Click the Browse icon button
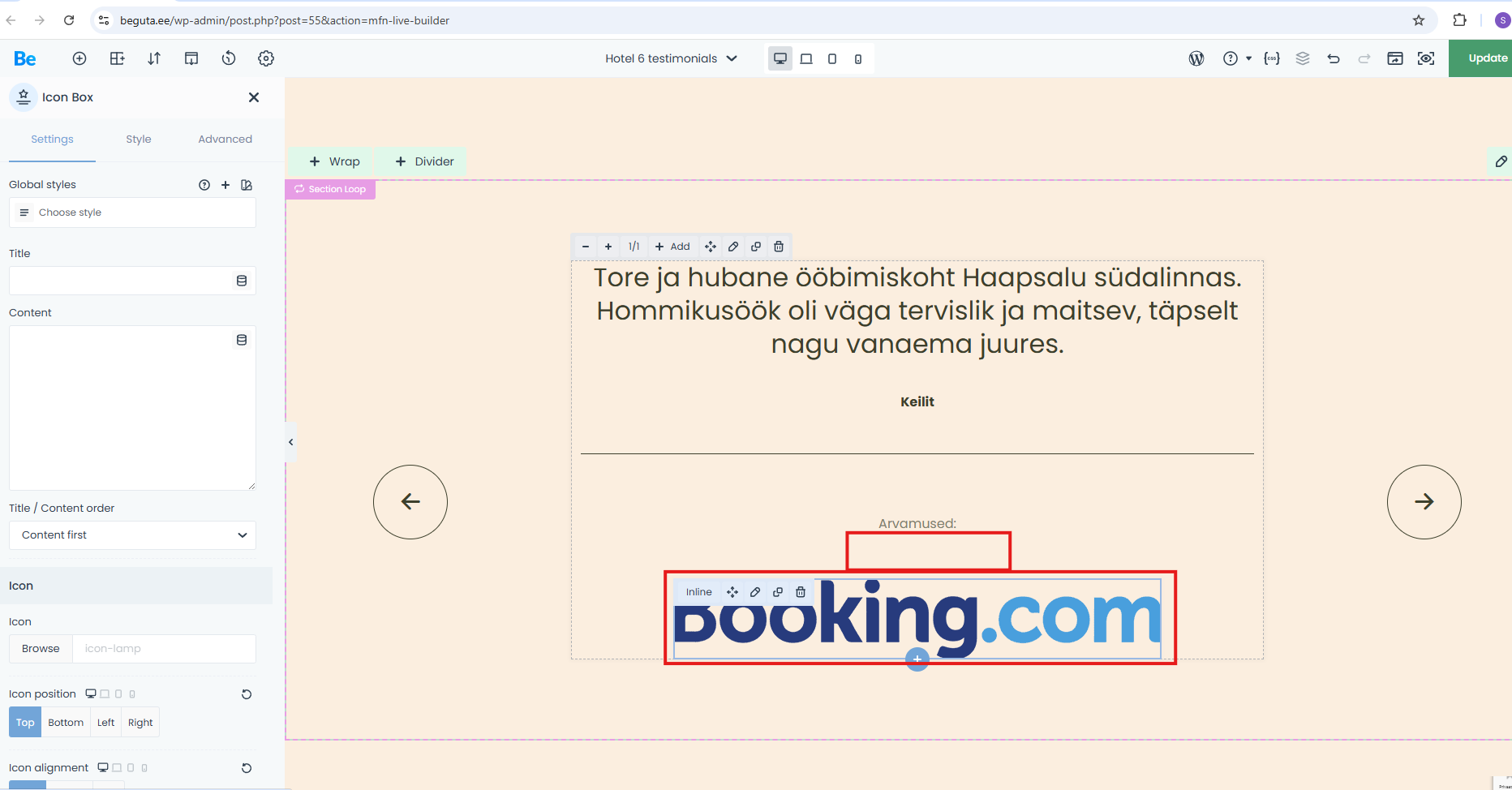This screenshot has width=1512, height=790. coord(41,649)
